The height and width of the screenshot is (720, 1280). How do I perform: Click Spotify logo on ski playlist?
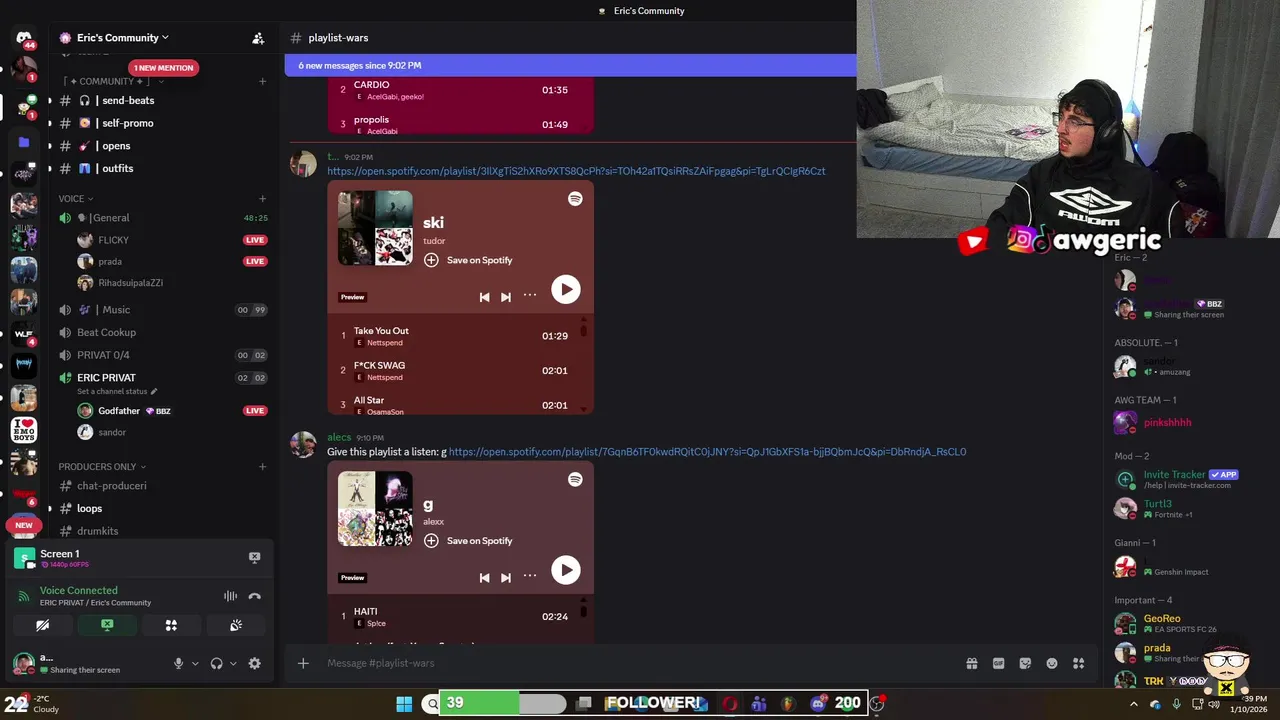coord(575,199)
